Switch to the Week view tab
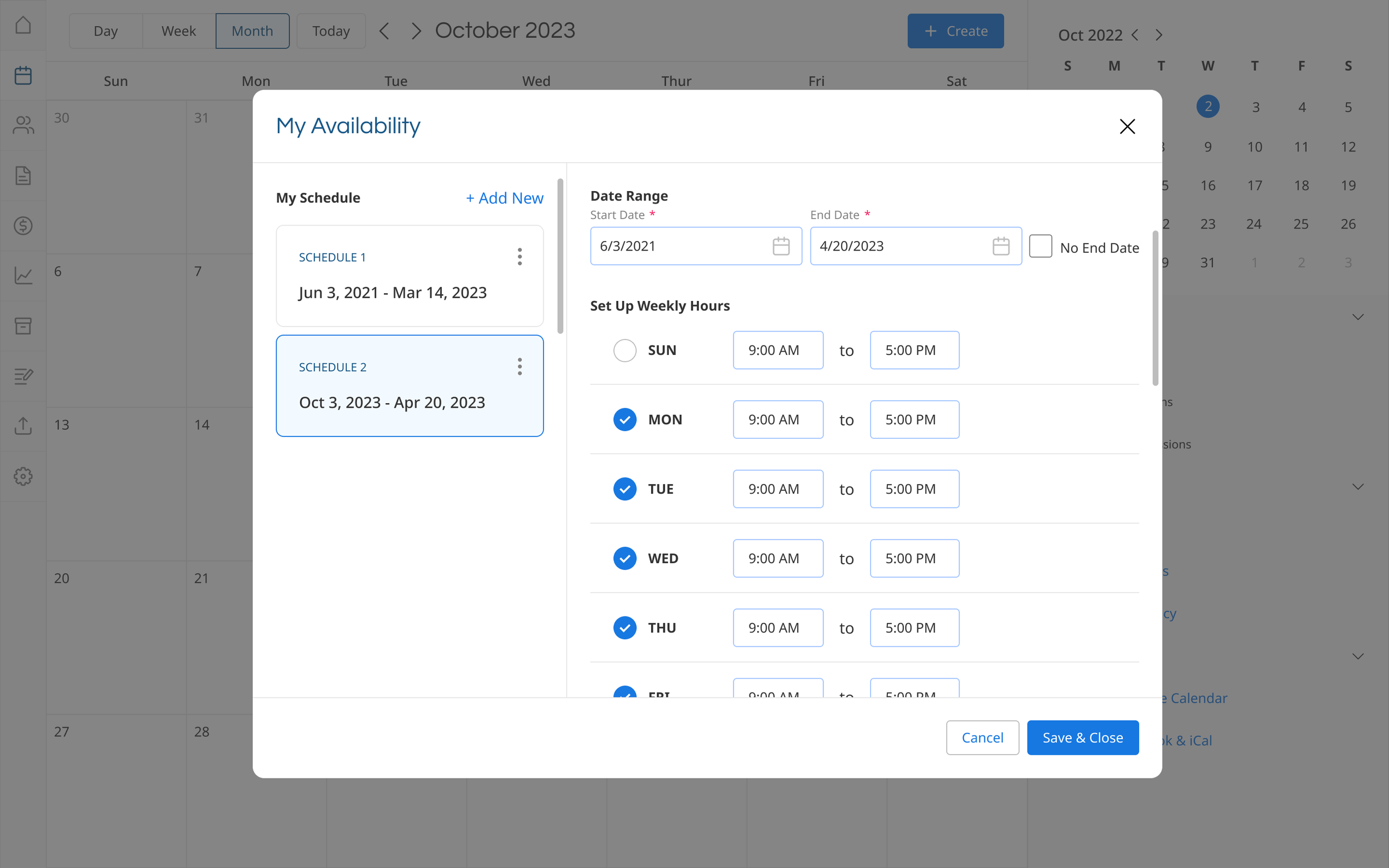1389x868 pixels. tap(178, 31)
